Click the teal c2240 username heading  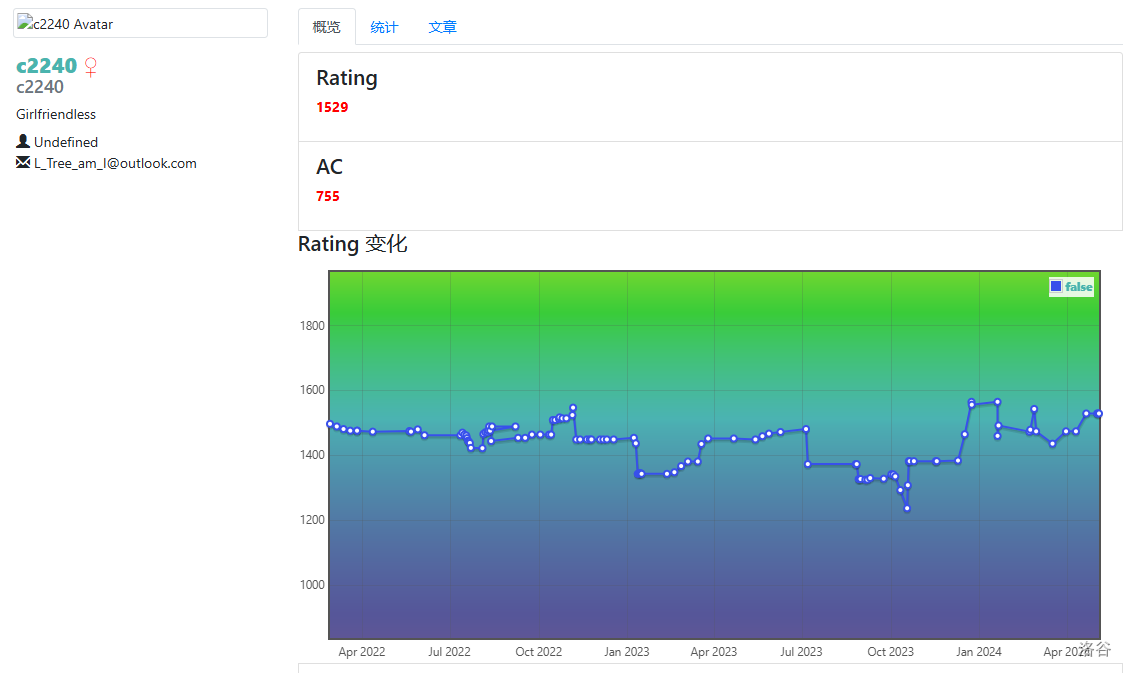click(x=47, y=66)
